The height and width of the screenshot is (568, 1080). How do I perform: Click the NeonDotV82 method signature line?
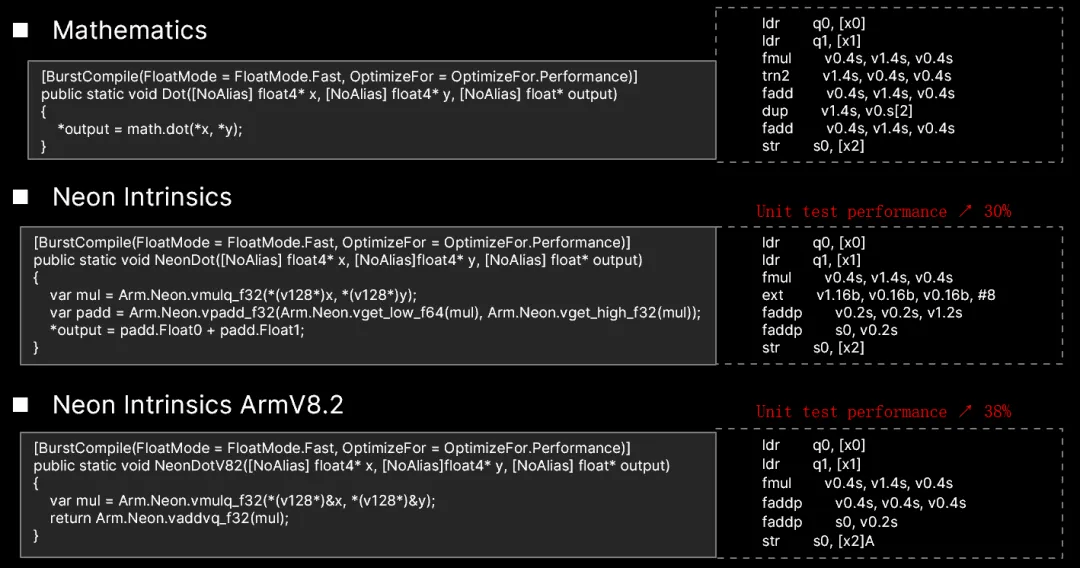click(x=351, y=465)
